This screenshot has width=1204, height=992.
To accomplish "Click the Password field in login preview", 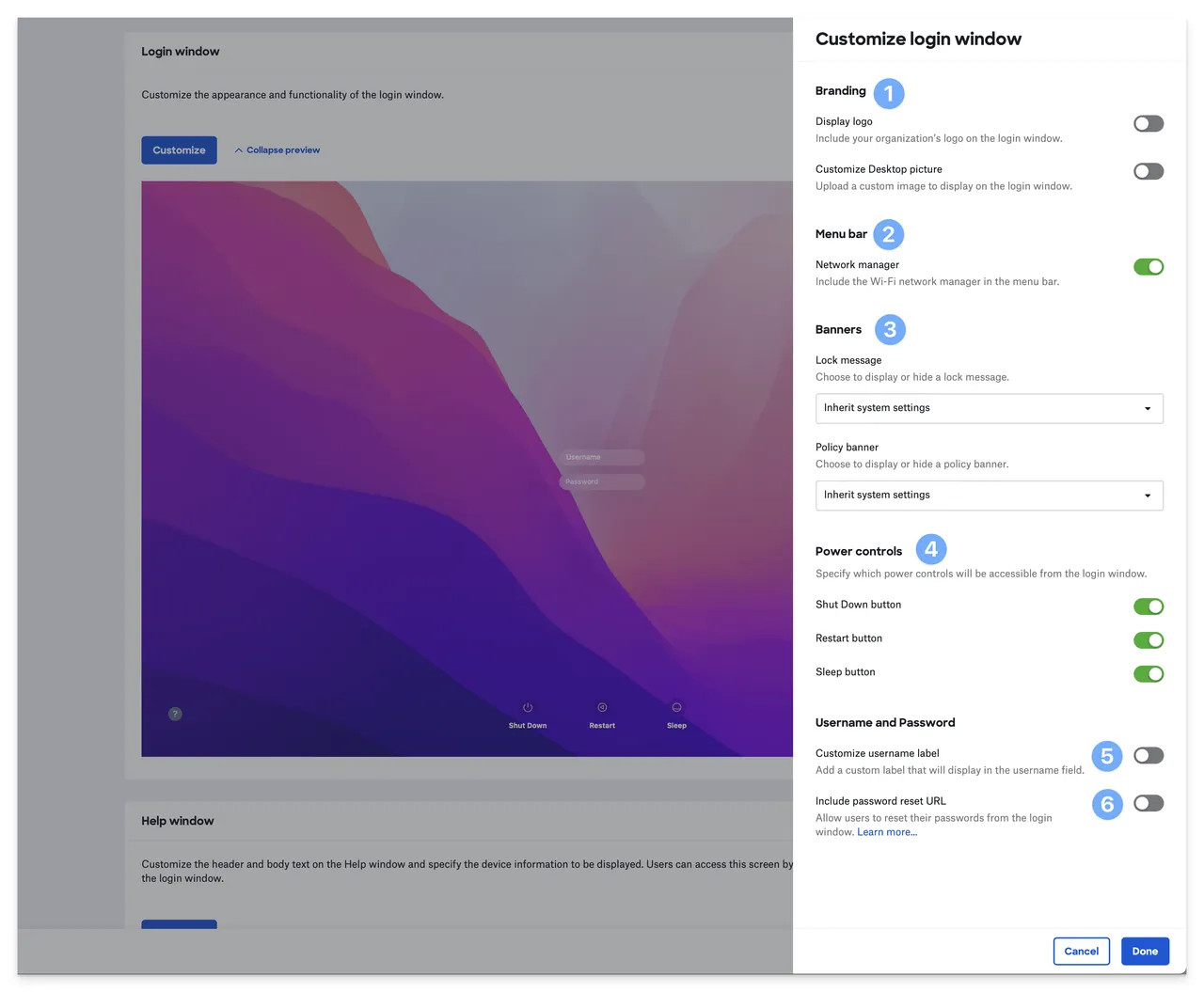I will point(602,481).
